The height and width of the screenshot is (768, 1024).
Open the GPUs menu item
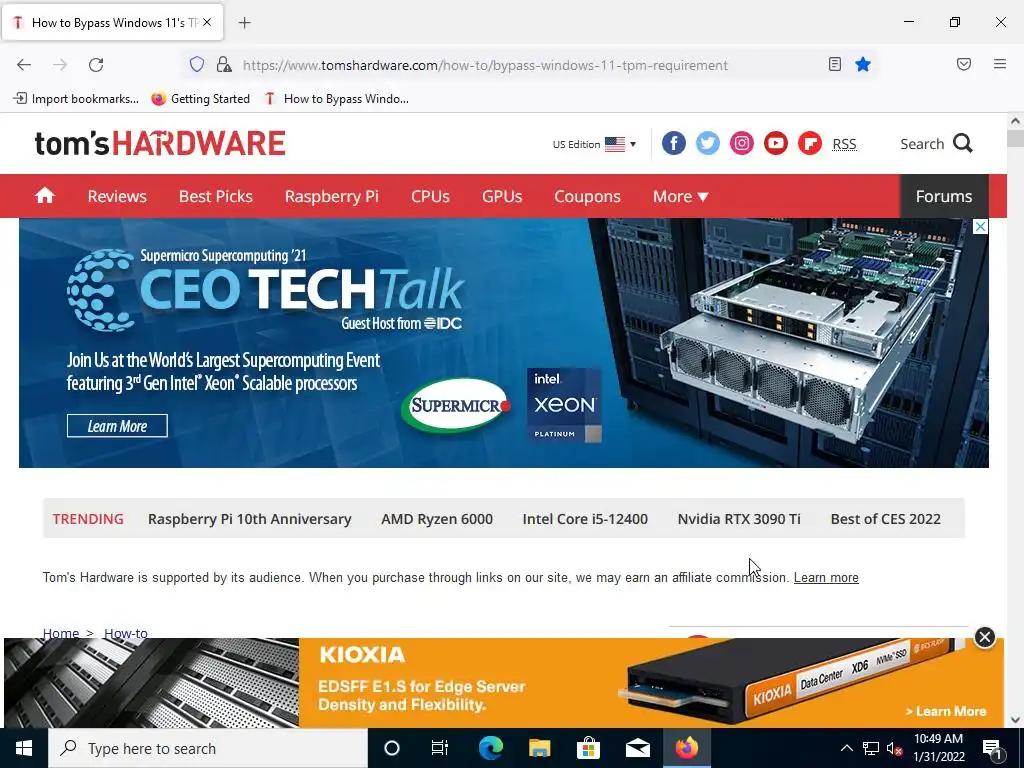pos(502,196)
